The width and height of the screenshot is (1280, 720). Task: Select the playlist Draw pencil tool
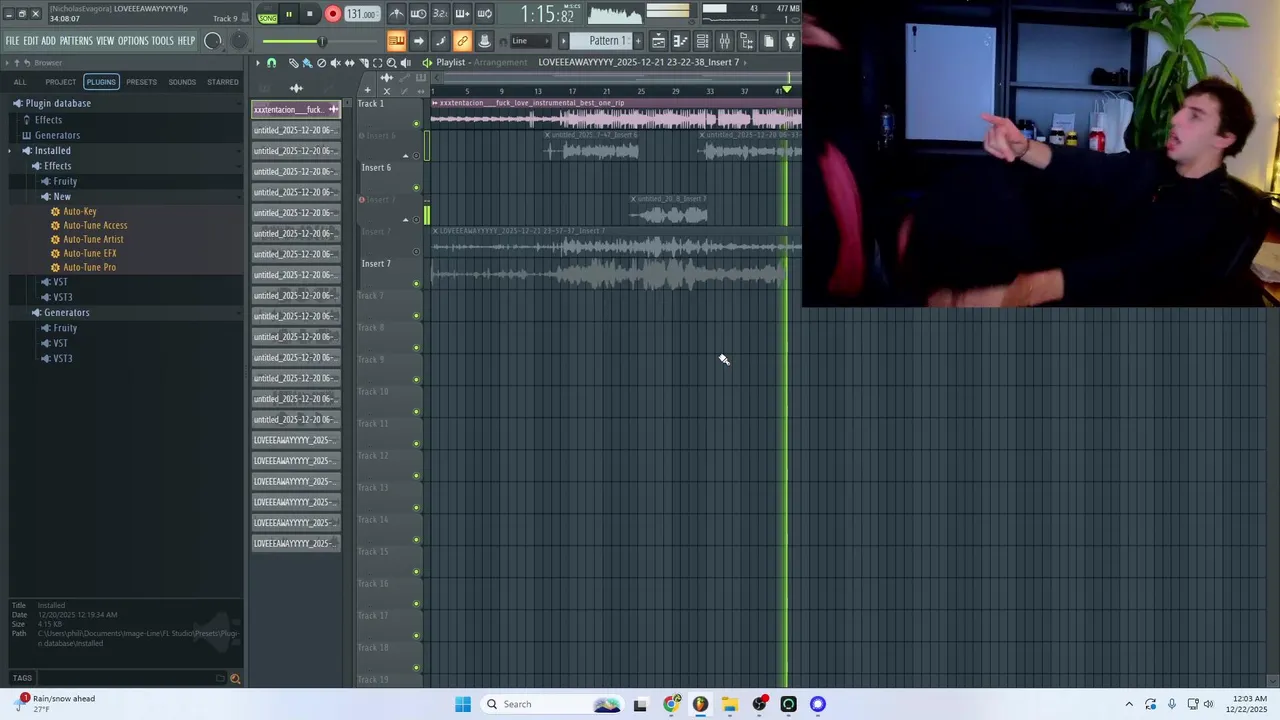(x=293, y=63)
